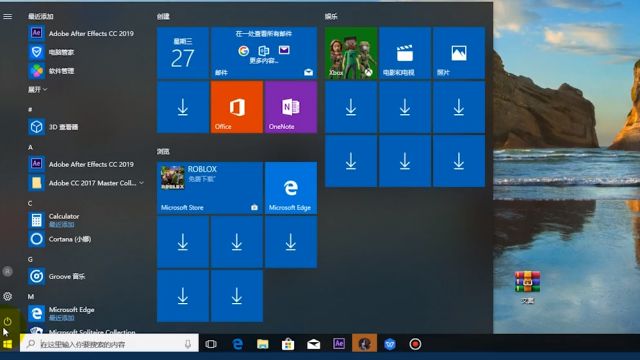Open Microsoft Store ROBLOX tile
The image size is (640, 360).
point(210,188)
